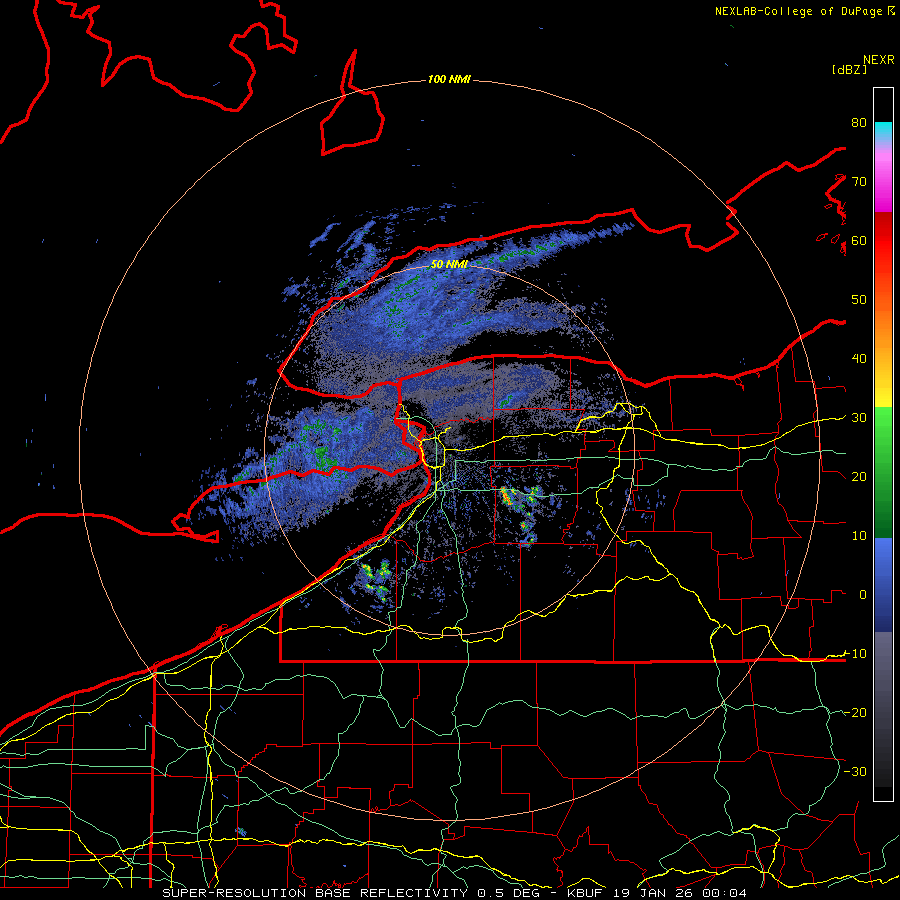The image size is (900, 900).
Task: Click the 0 dBZ scale value
Action: point(863,595)
